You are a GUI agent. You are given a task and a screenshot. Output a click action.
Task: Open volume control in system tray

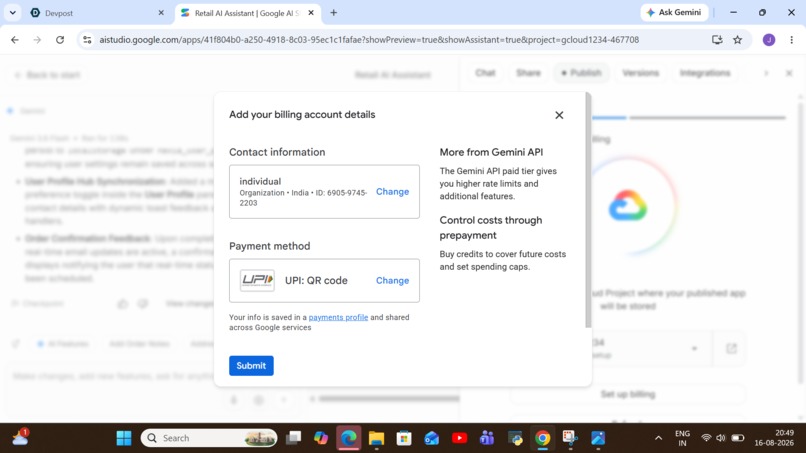pyautogui.click(x=721, y=438)
